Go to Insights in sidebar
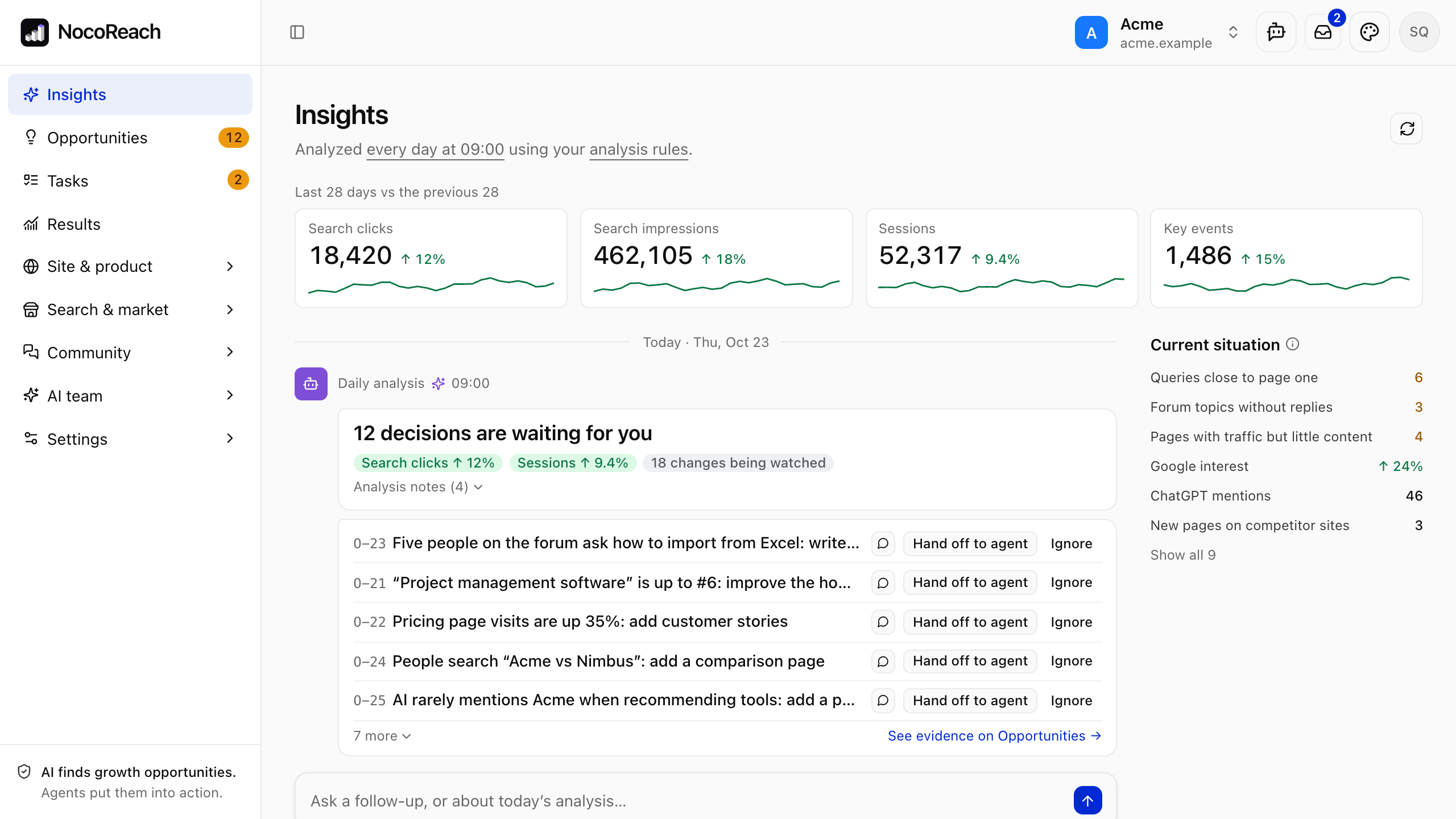 click(x=130, y=94)
